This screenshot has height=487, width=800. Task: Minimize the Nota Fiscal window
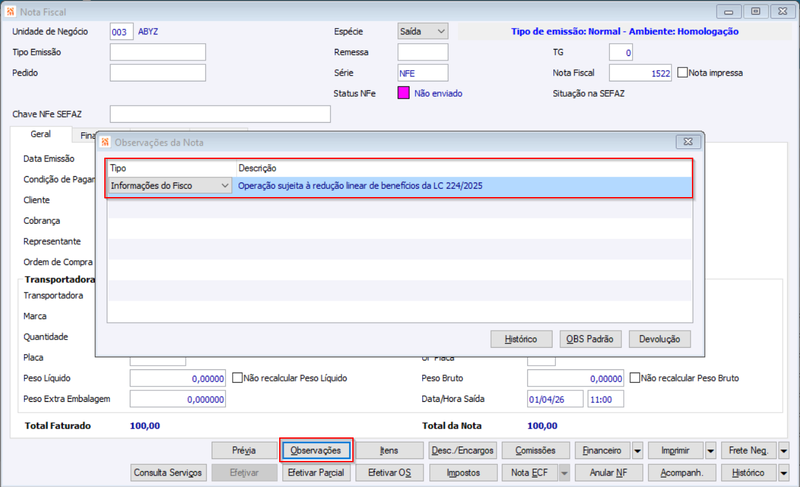729,11
